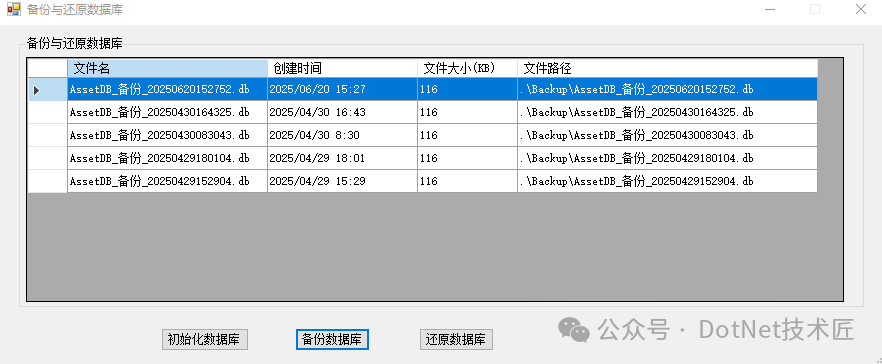The image size is (882, 364).
Task: Select row AssetDB_备份_20250429180104.db
Action: tap(422, 159)
